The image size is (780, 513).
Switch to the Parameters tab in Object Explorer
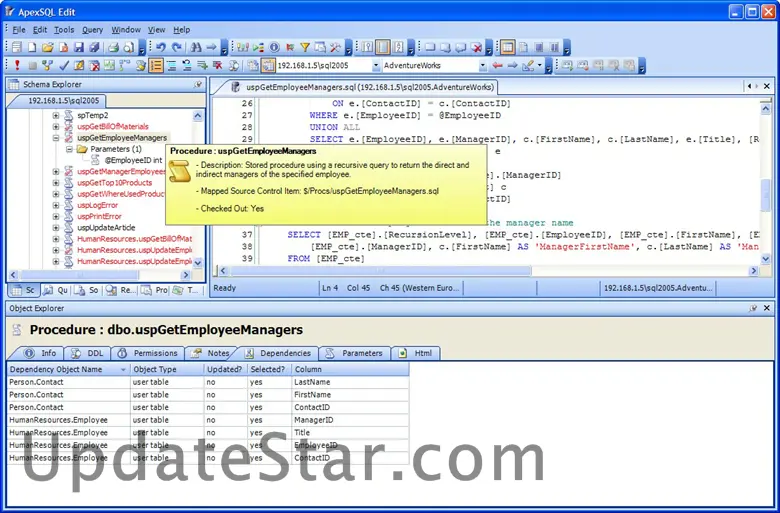[x=356, y=353]
